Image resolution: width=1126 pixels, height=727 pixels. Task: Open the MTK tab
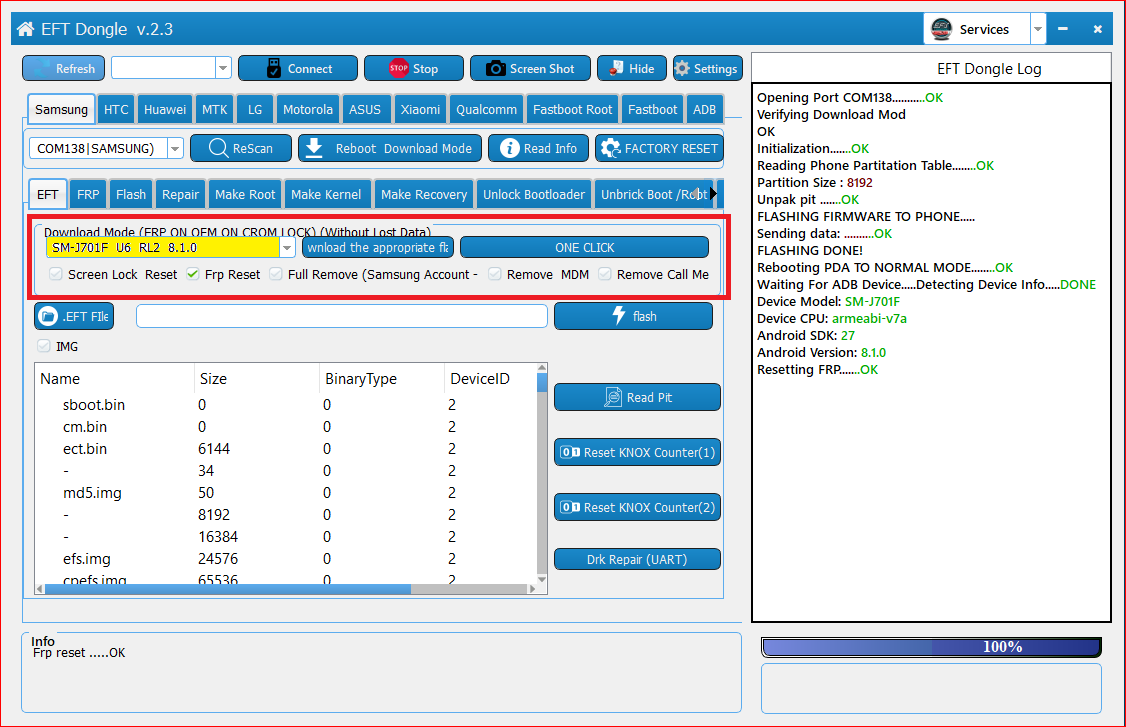point(214,109)
